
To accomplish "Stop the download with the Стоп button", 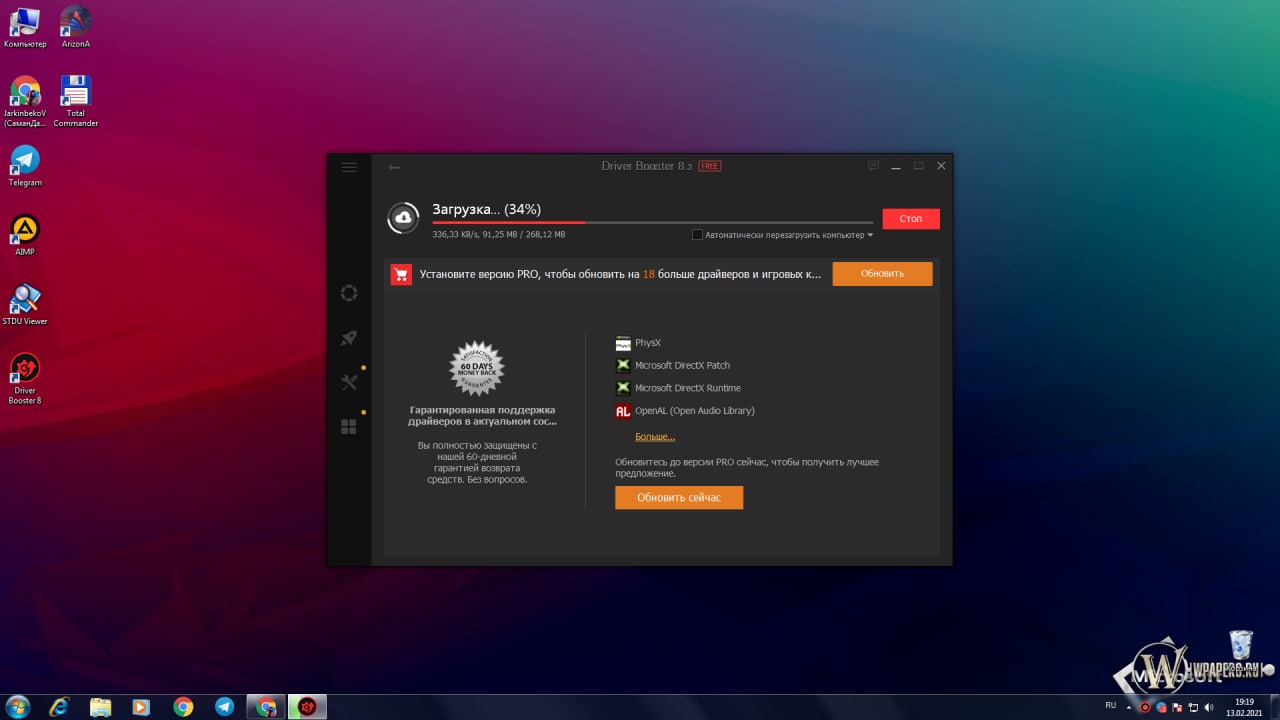I will [x=911, y=218].
